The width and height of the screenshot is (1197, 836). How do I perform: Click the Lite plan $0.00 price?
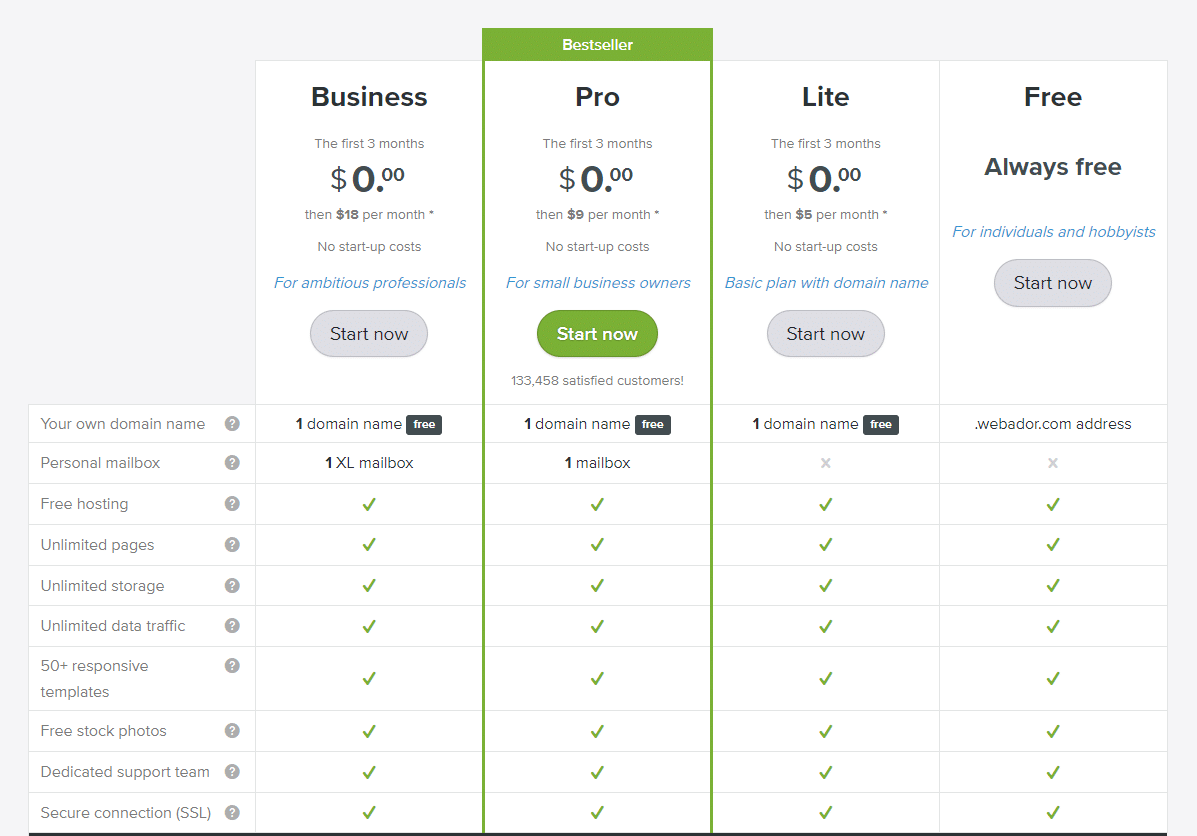[824, 179]
